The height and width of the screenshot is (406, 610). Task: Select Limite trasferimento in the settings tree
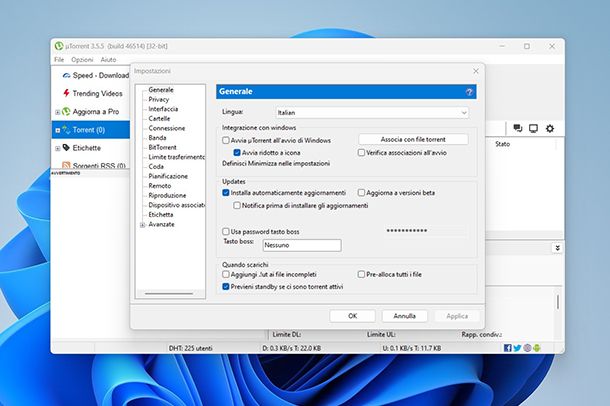coord(176,157)
